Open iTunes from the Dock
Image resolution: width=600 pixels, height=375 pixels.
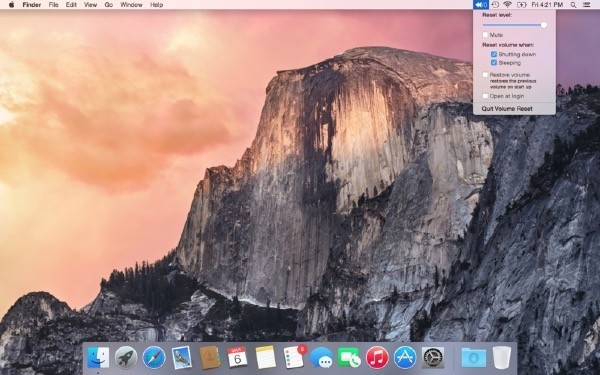coord(377,358)
